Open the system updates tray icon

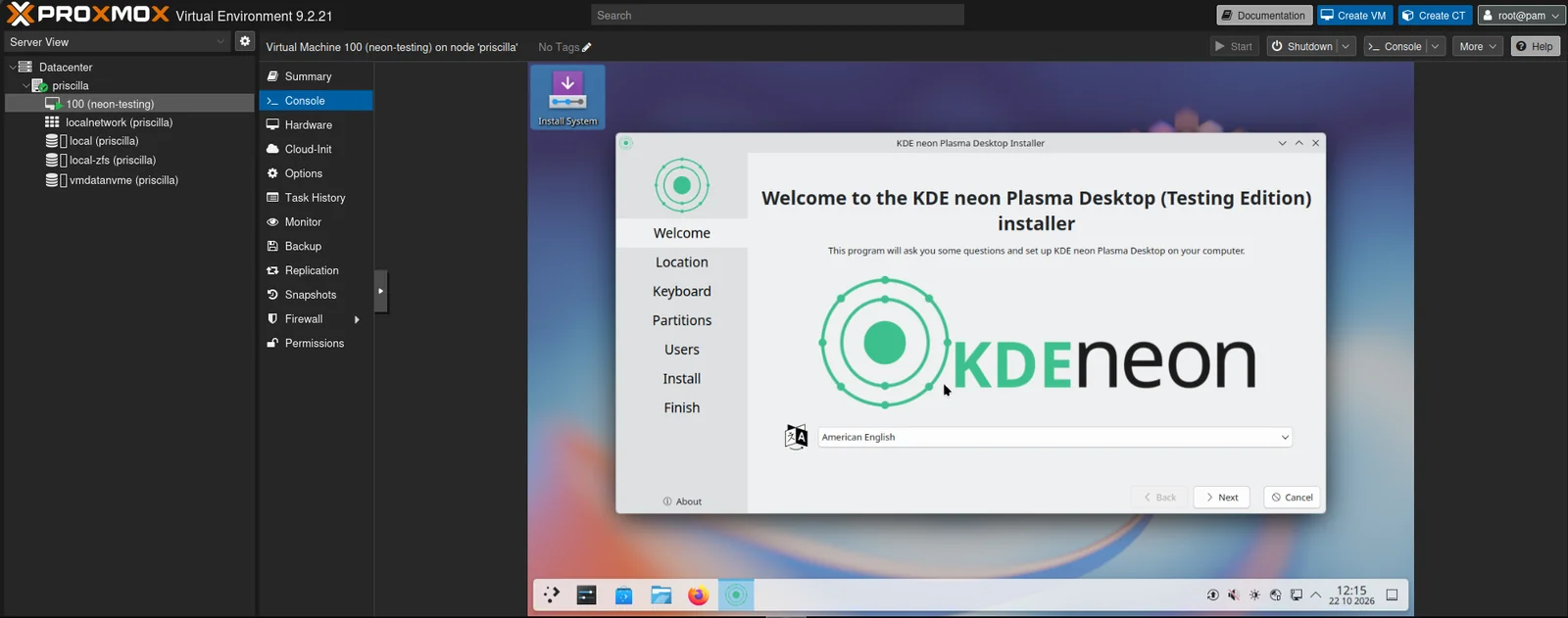[1213, 594]
